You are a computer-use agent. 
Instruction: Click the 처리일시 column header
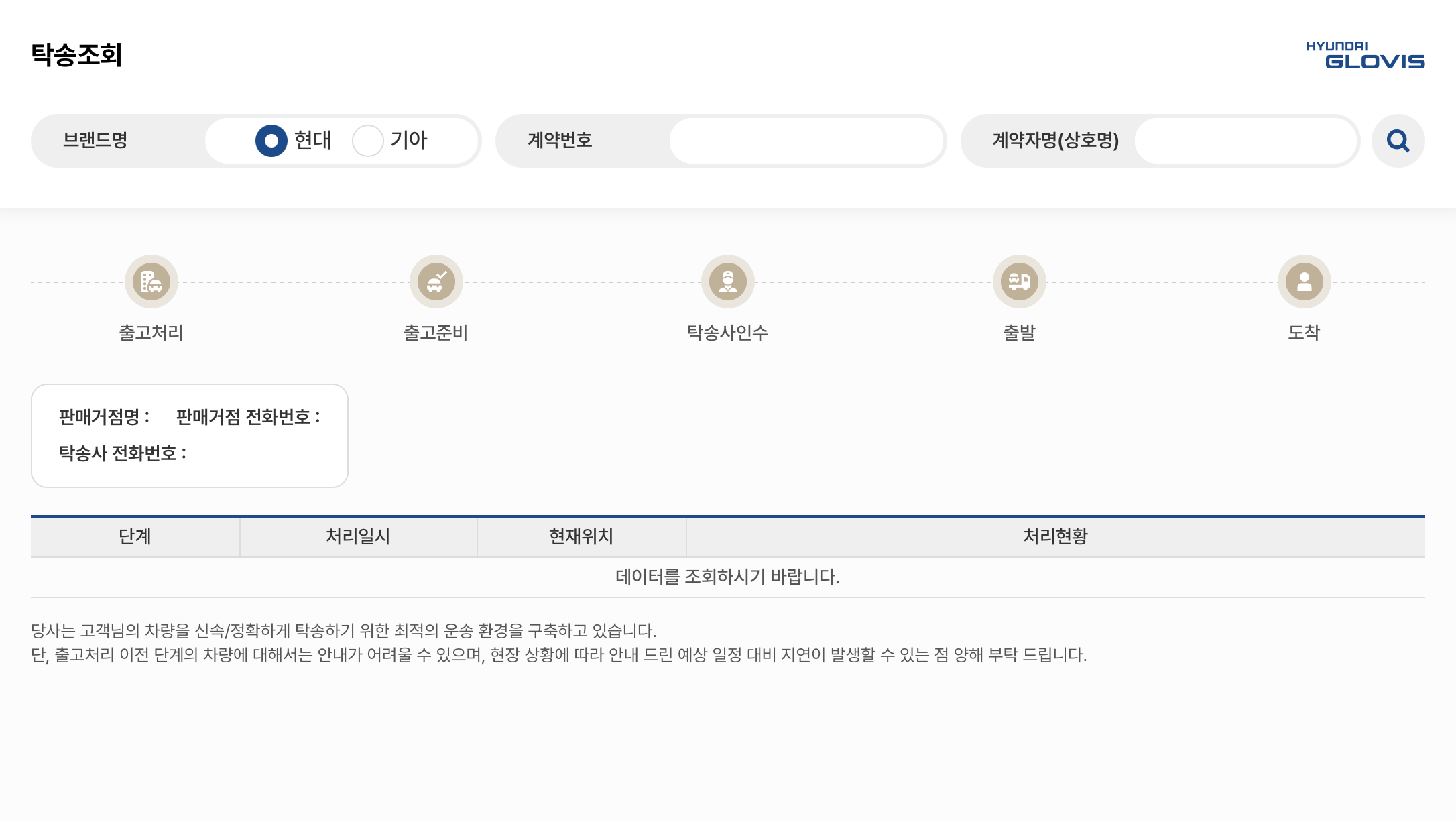point(358,537)
